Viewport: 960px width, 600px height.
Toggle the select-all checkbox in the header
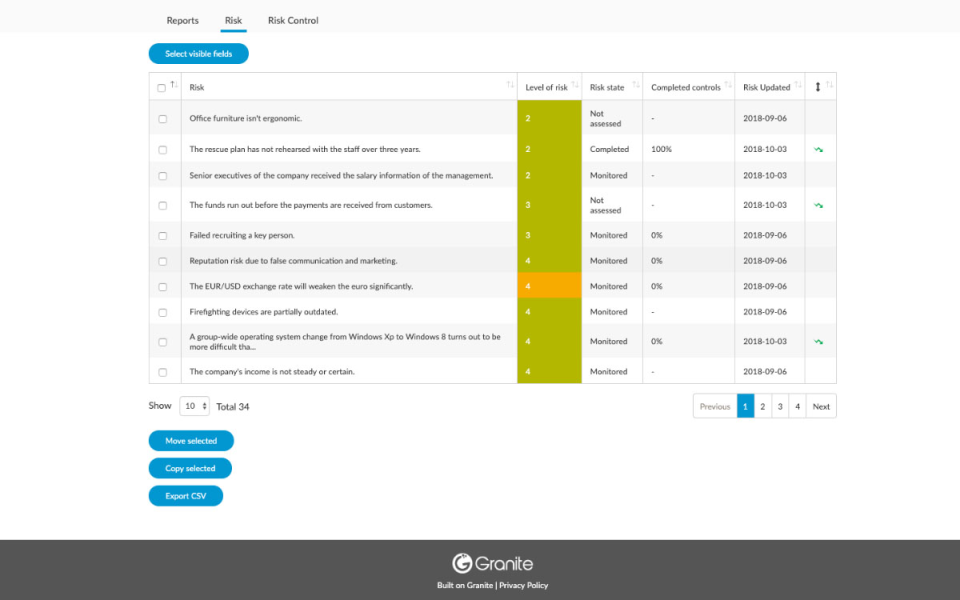[162, 87]
